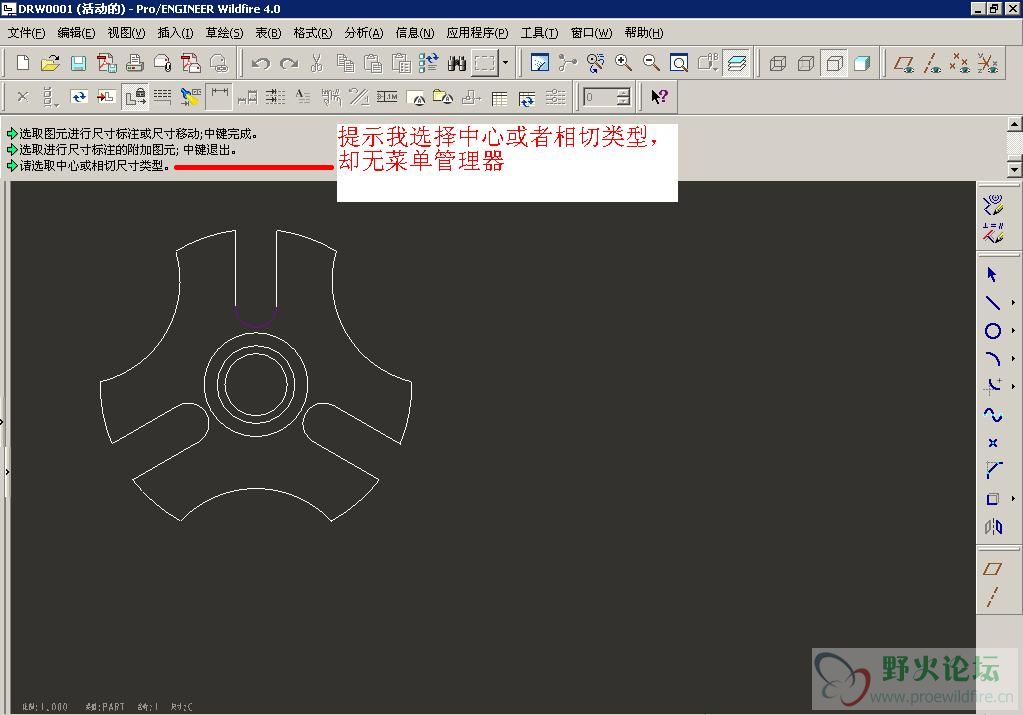Open an existing file via the folder icon
The width and height of the screenshot is (1023, 715).
click(x=50, y=63)
